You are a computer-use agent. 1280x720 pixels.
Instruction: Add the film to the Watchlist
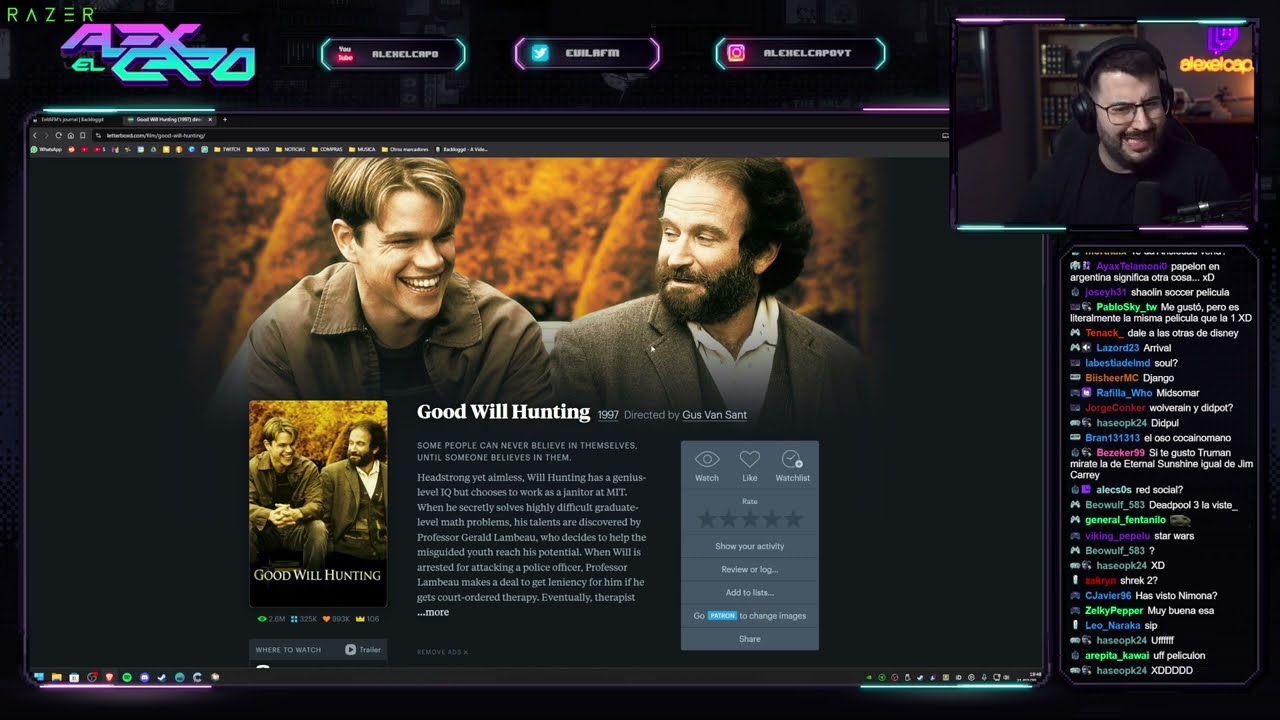pos(792,465)
